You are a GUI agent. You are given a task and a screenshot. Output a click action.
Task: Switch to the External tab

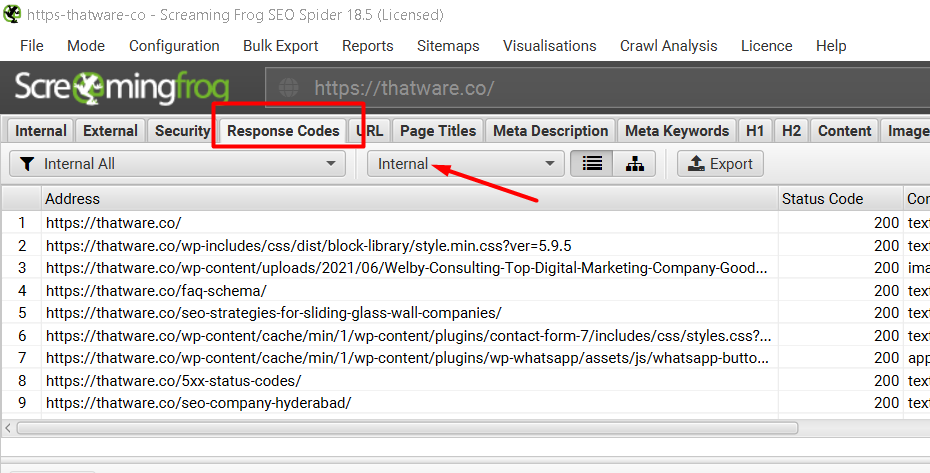[x=110, y=131]
